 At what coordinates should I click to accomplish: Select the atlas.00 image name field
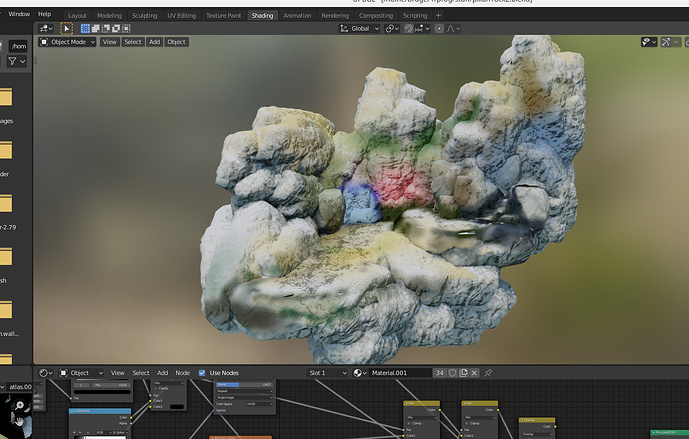click(x=20, y=387)
